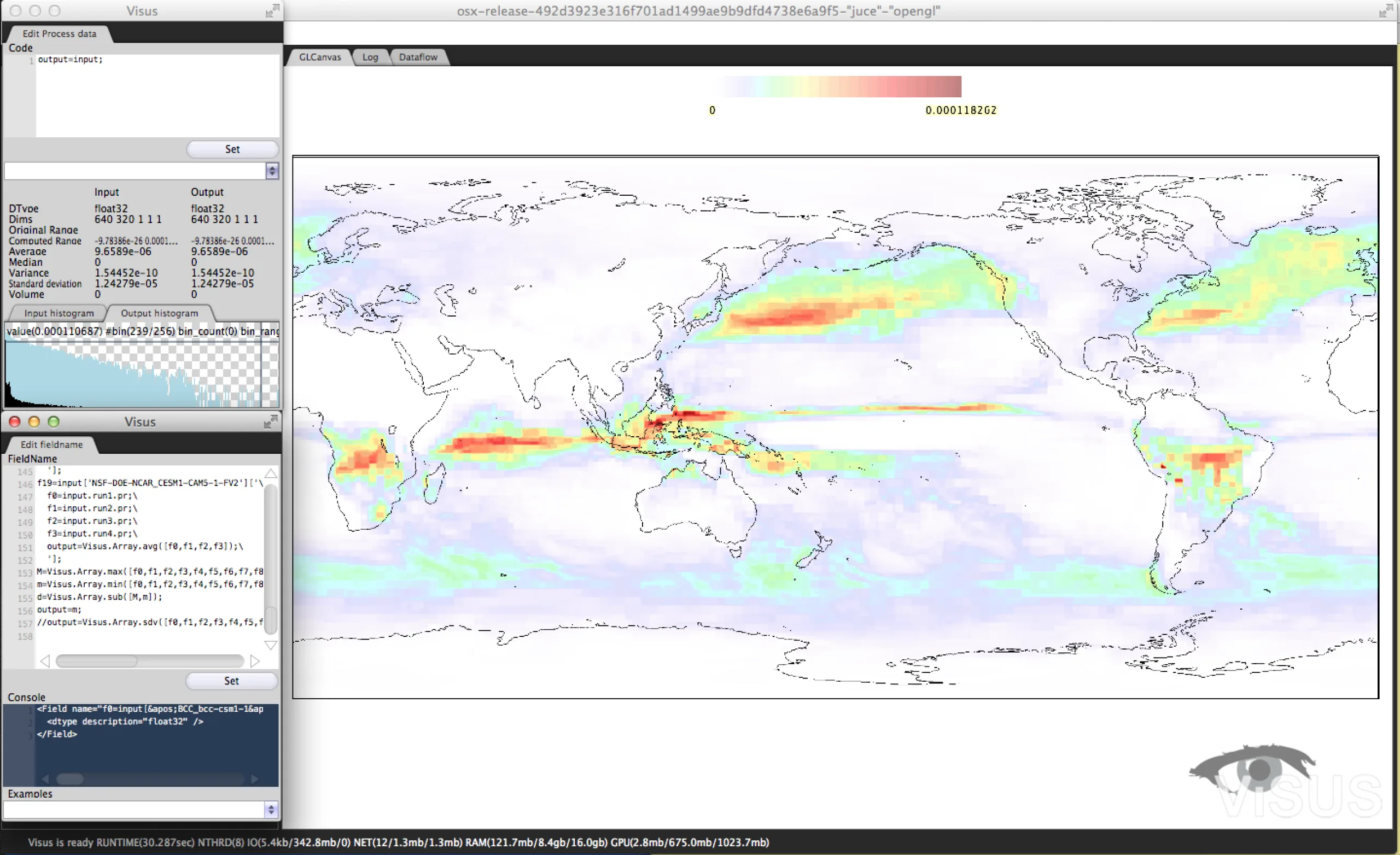
Task: Click the fullscreen icon of the lower Visus window
Action: coord(271,421)
